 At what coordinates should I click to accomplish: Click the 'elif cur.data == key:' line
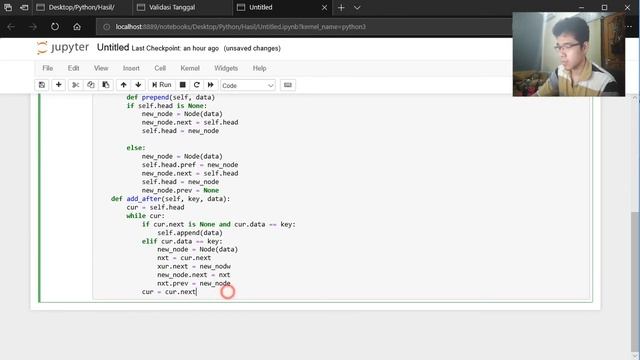tap(182, 241)
